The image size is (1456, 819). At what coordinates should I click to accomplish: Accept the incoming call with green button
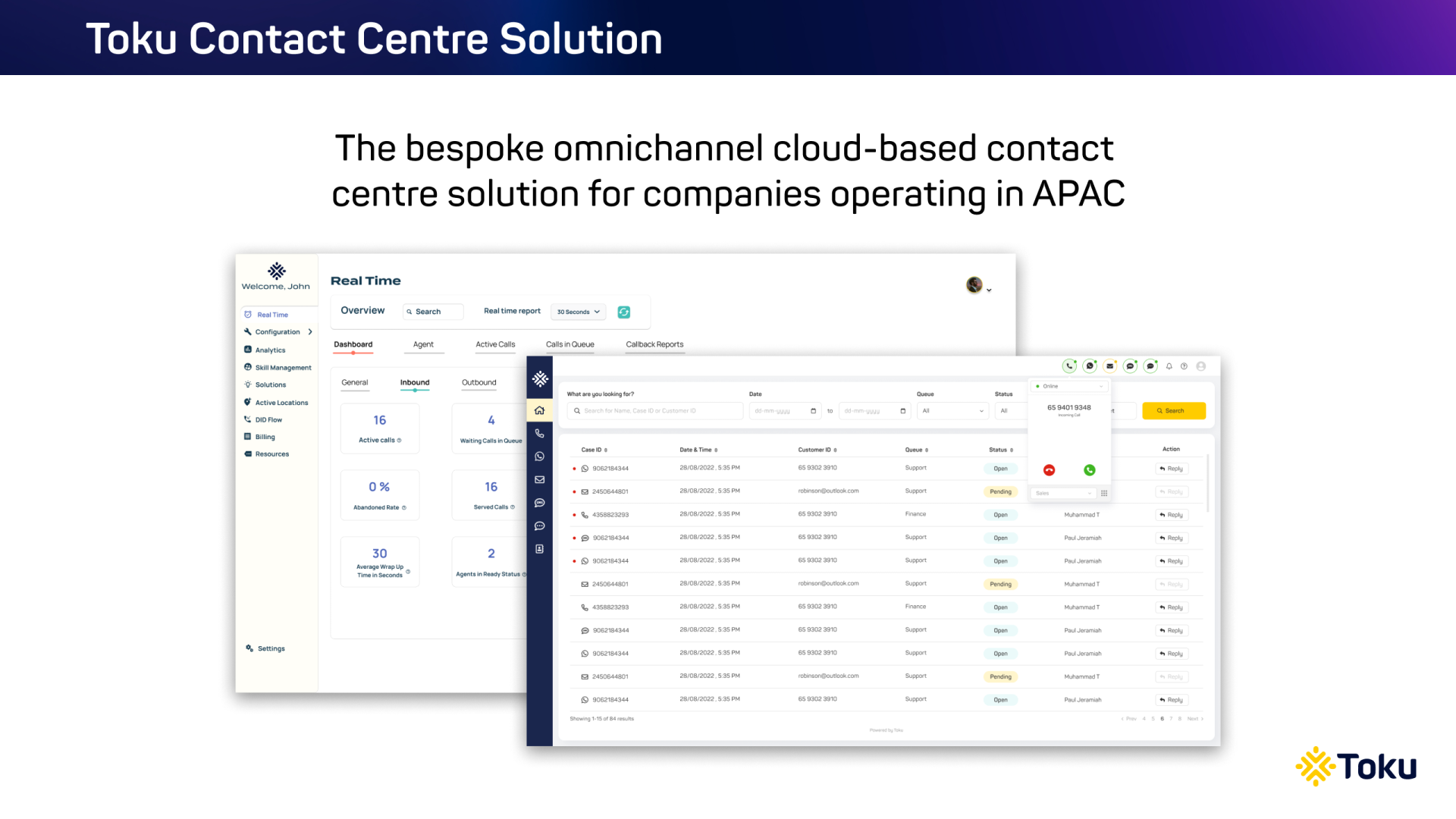(1089, 470)
